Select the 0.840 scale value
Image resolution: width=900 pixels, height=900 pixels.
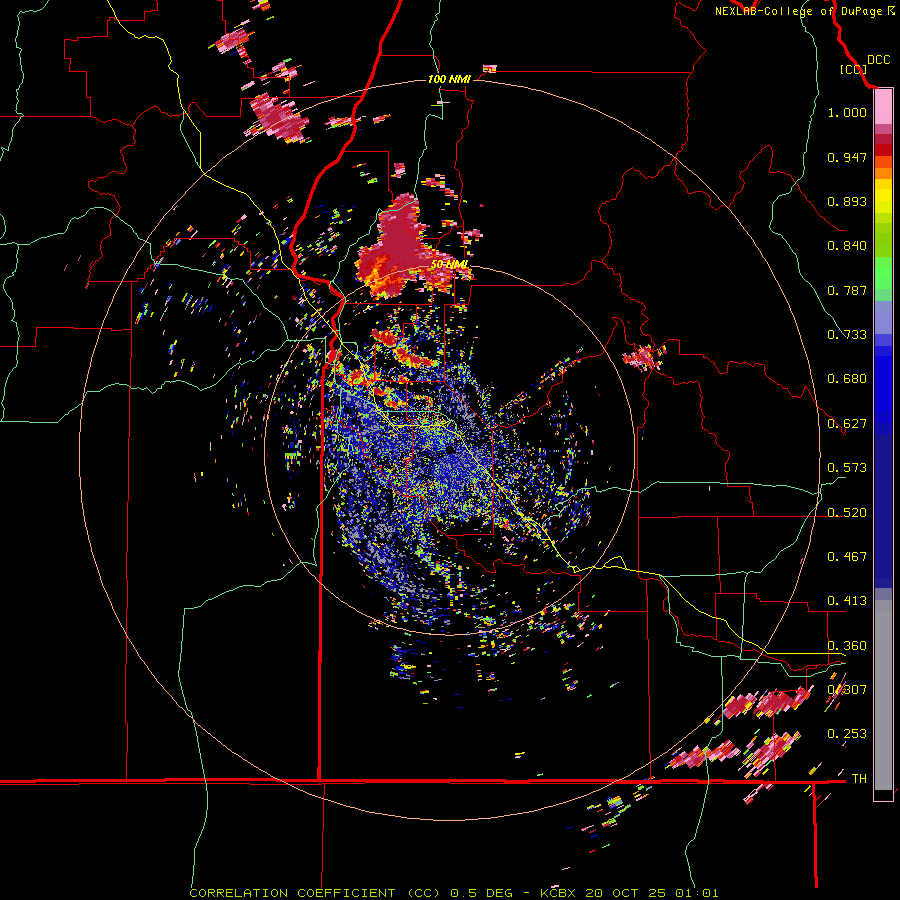pos(847,246)
